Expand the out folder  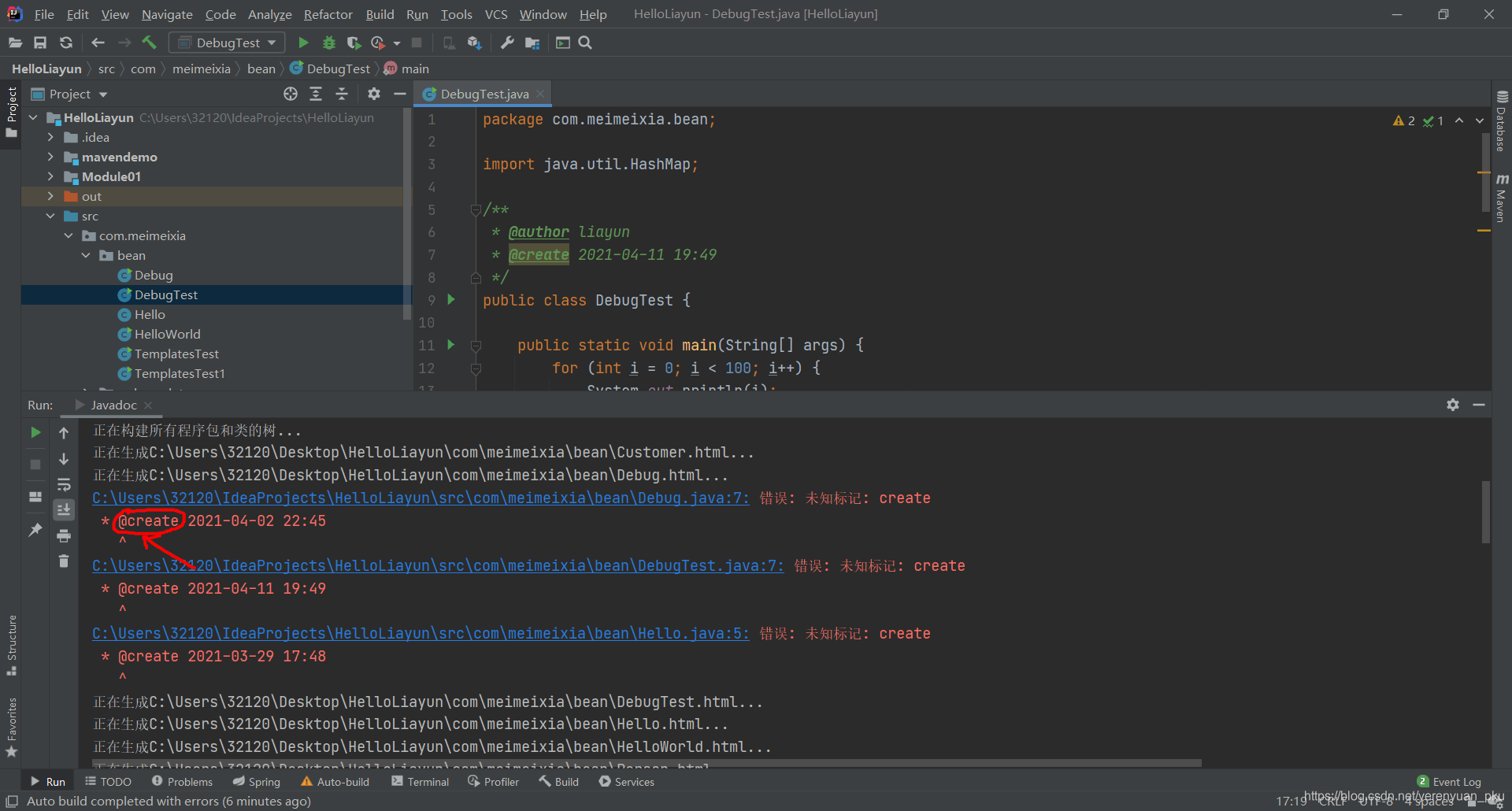50,196
